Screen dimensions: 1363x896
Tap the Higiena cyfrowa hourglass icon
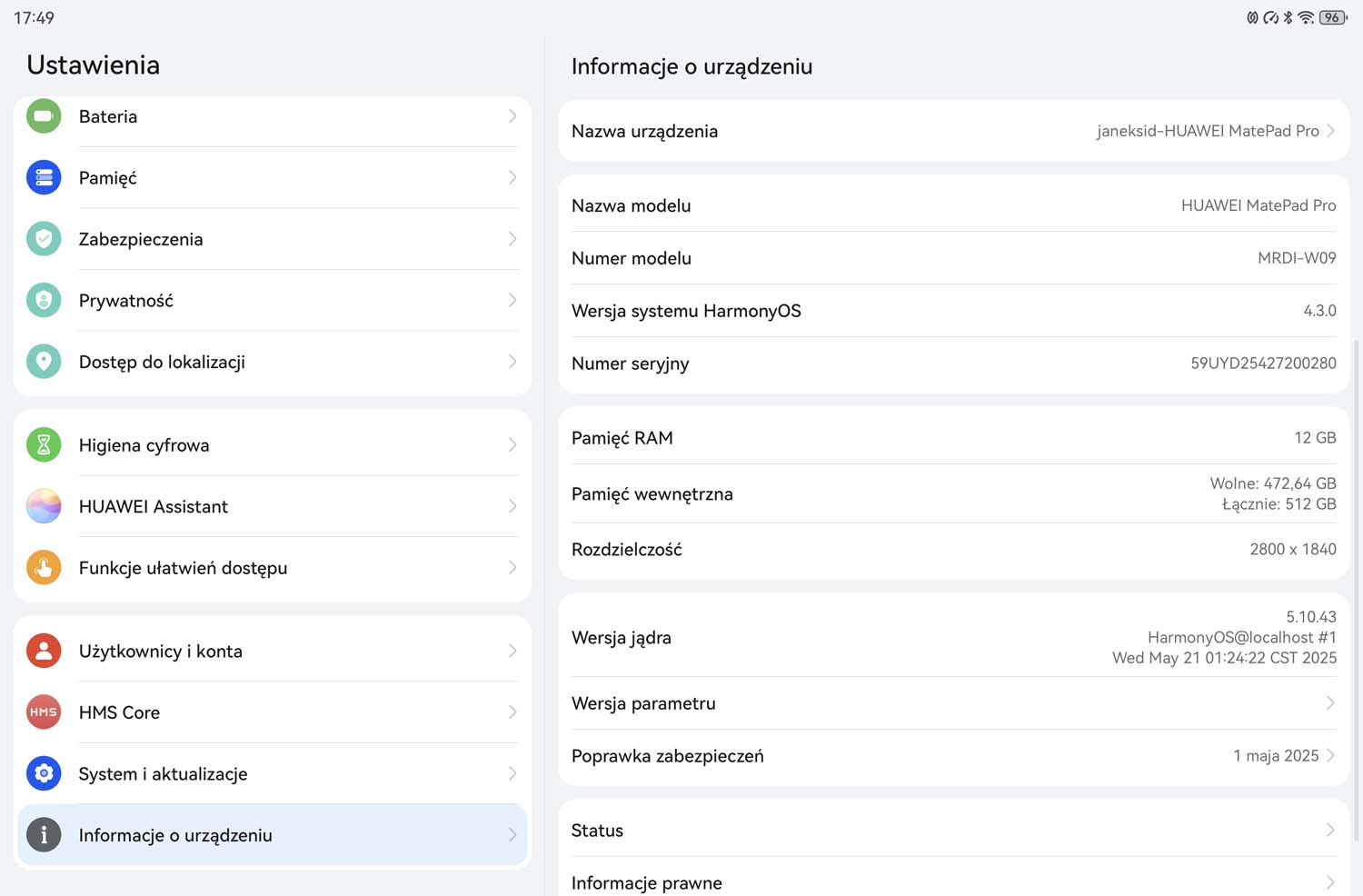pos(44,444)
